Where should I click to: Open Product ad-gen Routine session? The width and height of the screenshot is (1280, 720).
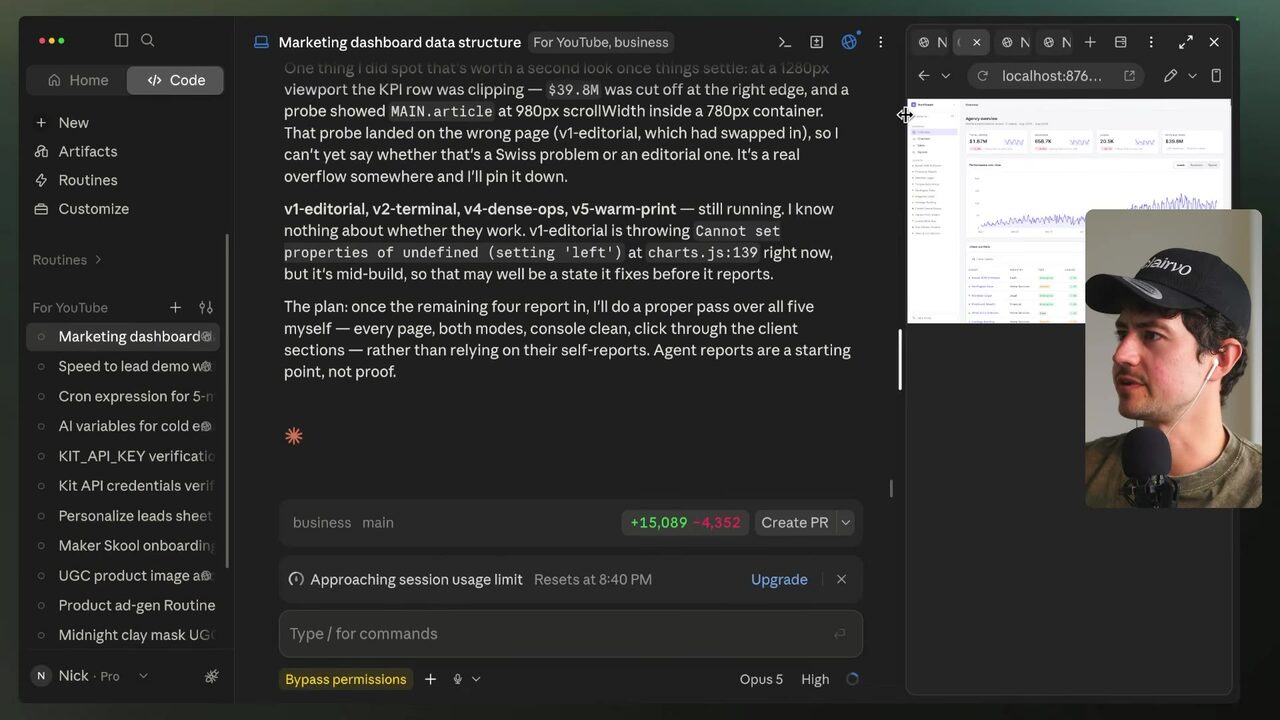pos(122,606)
